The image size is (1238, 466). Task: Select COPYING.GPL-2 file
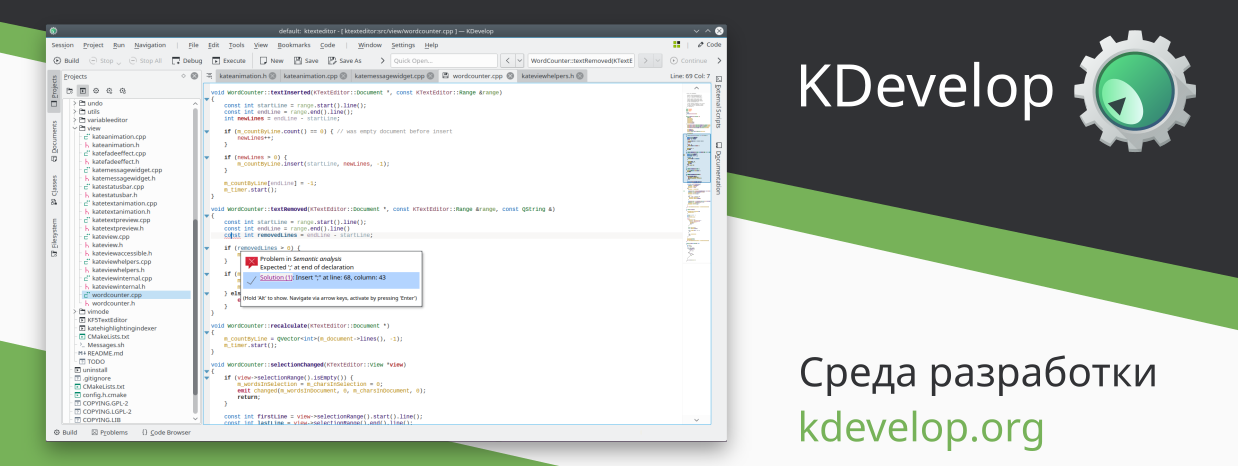(x=107, y=403)
